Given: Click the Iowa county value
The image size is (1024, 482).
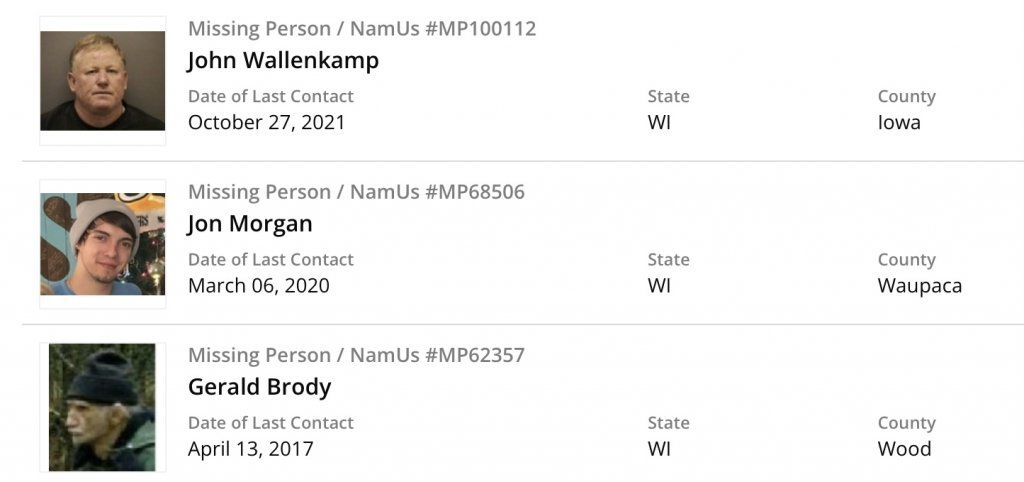Looking at the screenshot, I should 899,123.
